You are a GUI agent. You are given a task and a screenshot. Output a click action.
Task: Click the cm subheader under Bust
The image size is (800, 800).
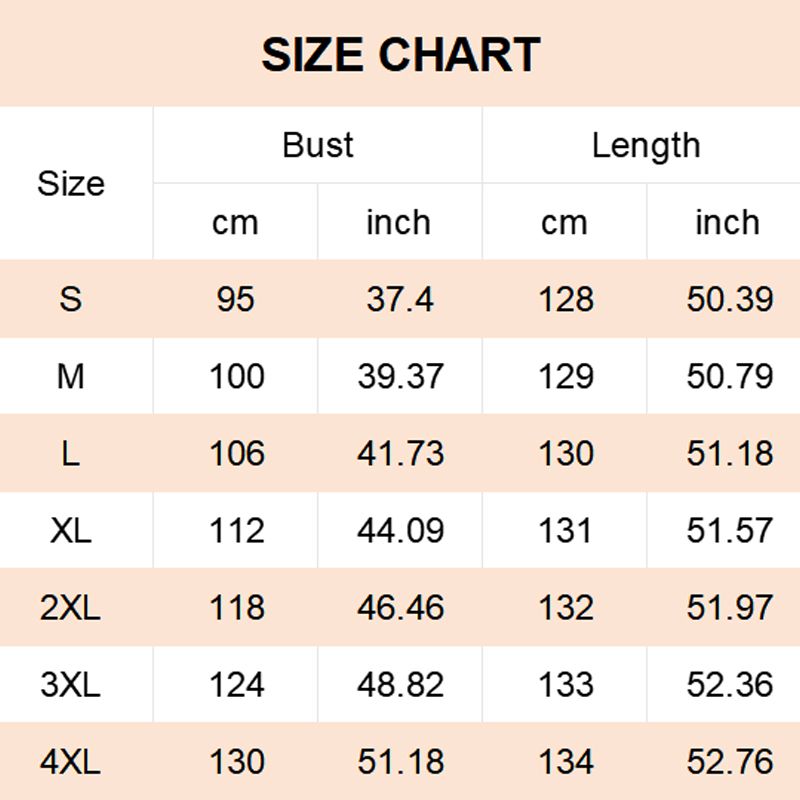[235, 222]
